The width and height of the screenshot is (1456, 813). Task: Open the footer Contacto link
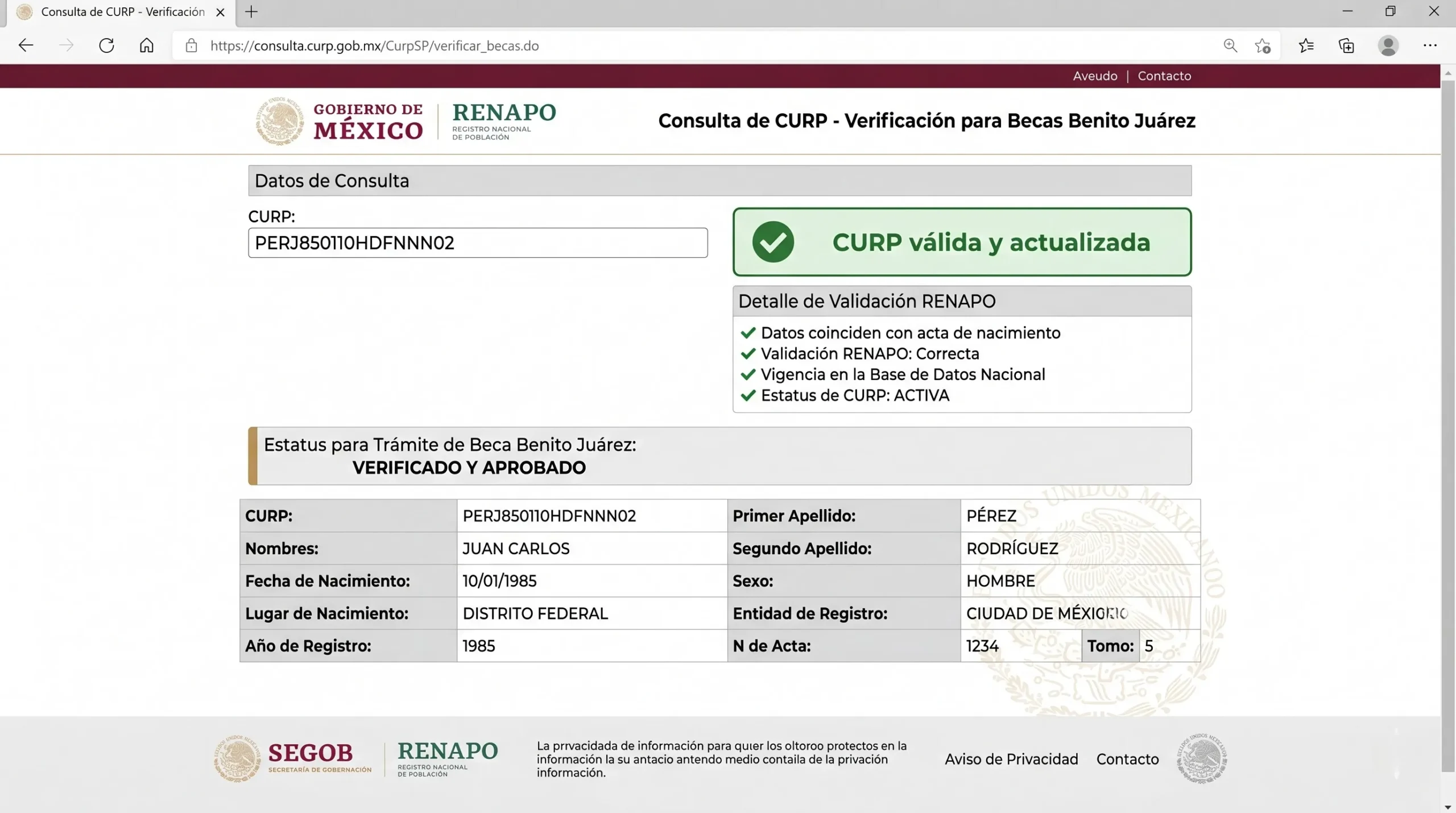(1127, 759)
